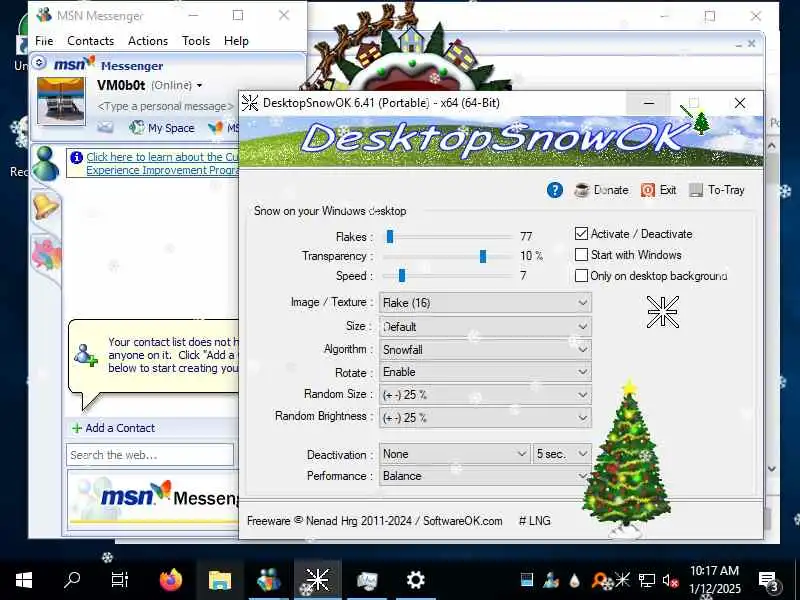Image resolution: width=800 pixels, height=600 pixels.
Task: Switch to MSN Messenger taskbar button
Action: (x=269, y=580)
